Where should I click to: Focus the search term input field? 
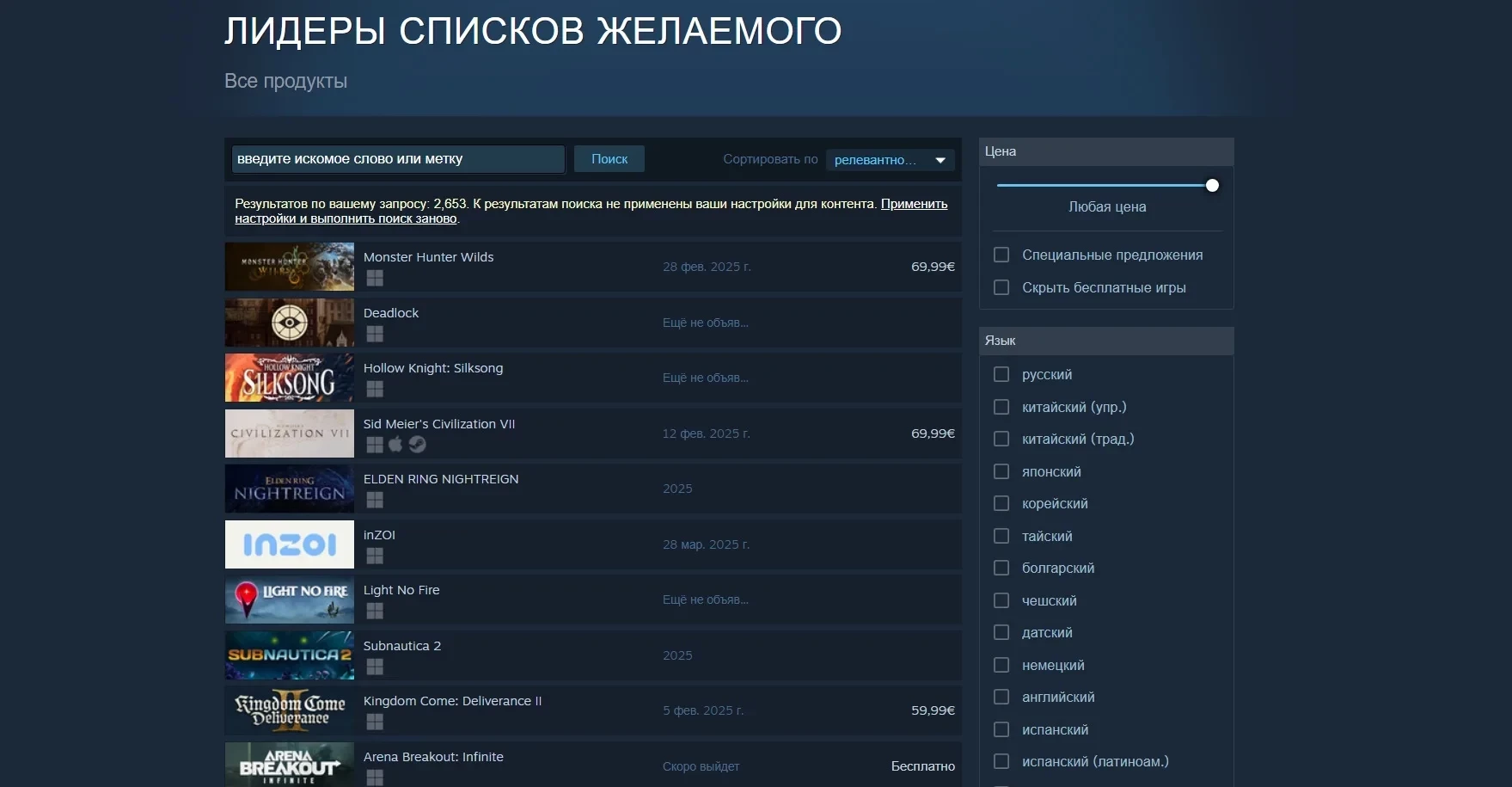click(x=397, y=159)
